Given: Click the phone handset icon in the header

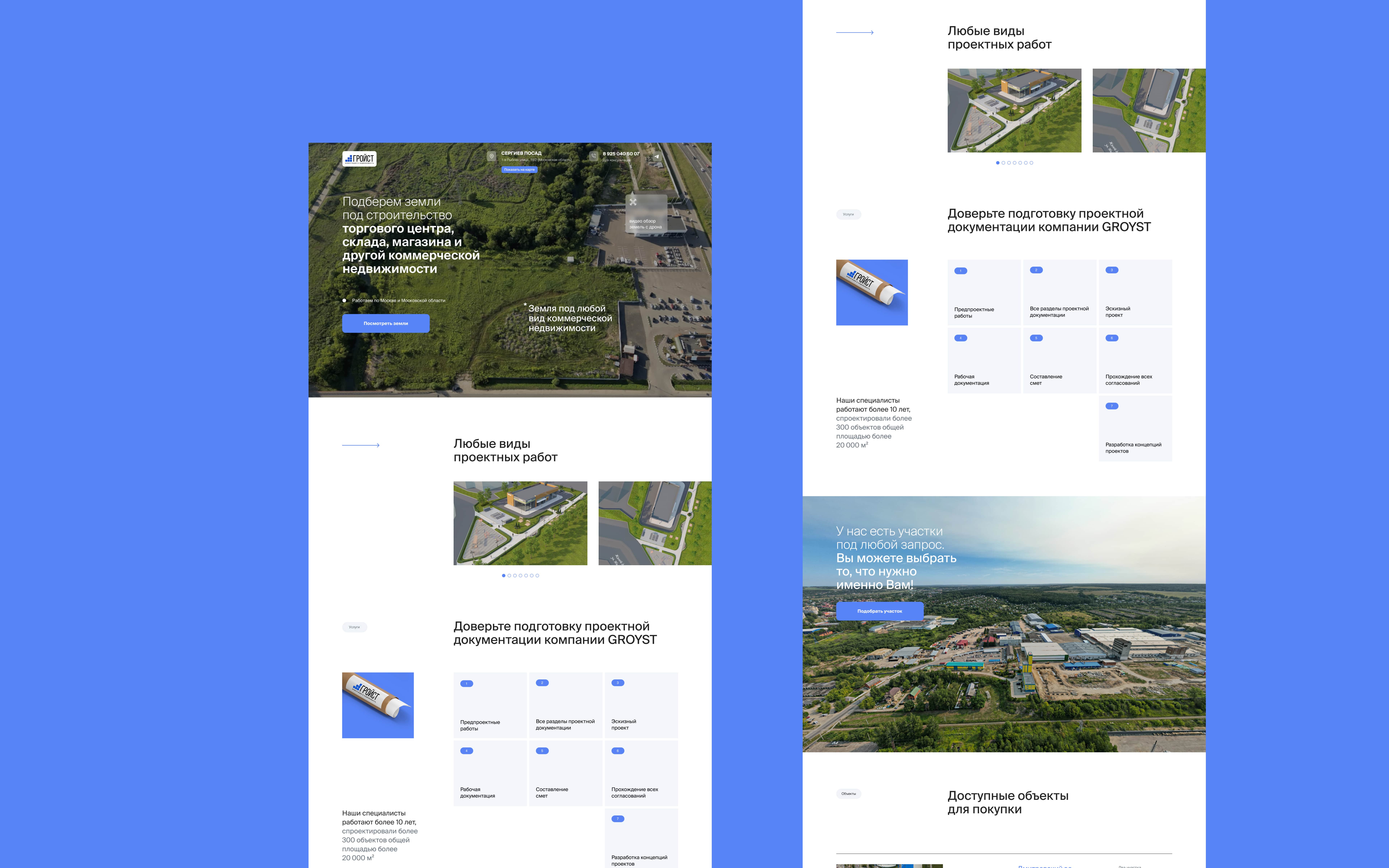Looking at the screenshot, I should pyautogui.click(x=593, y=156).
